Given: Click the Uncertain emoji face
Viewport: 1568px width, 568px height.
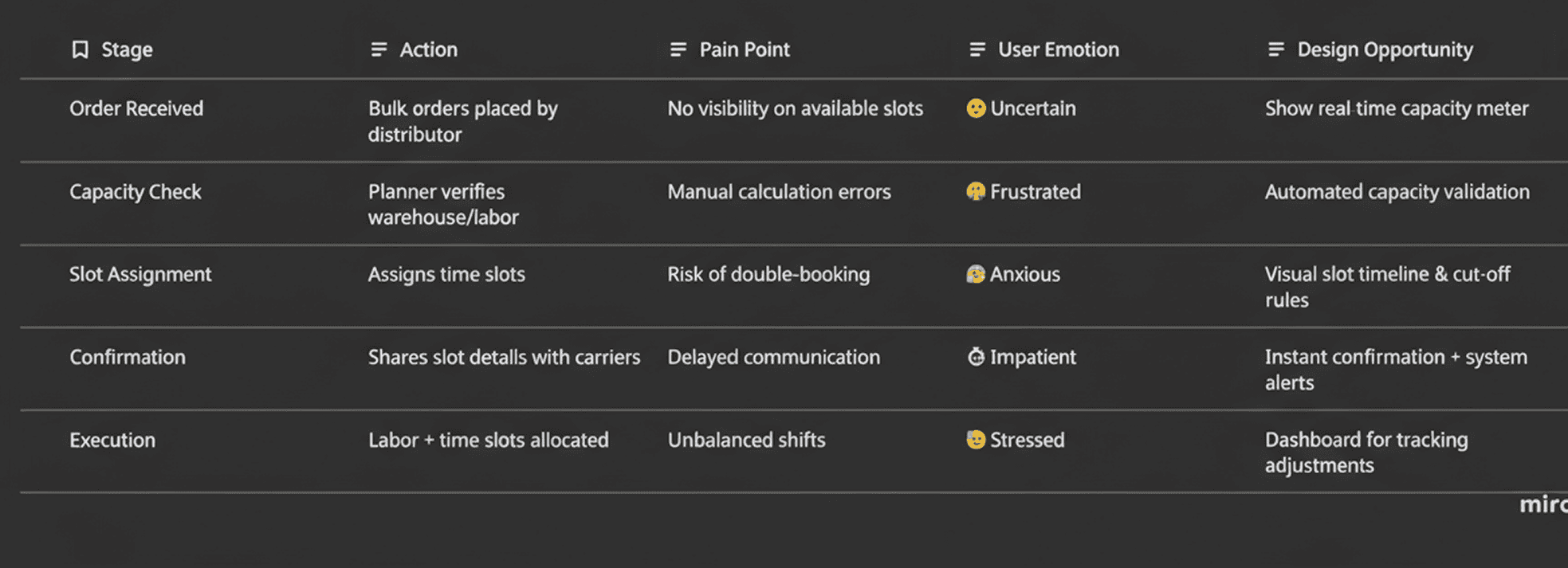Looking at the screenshot, I should (976, 108).
